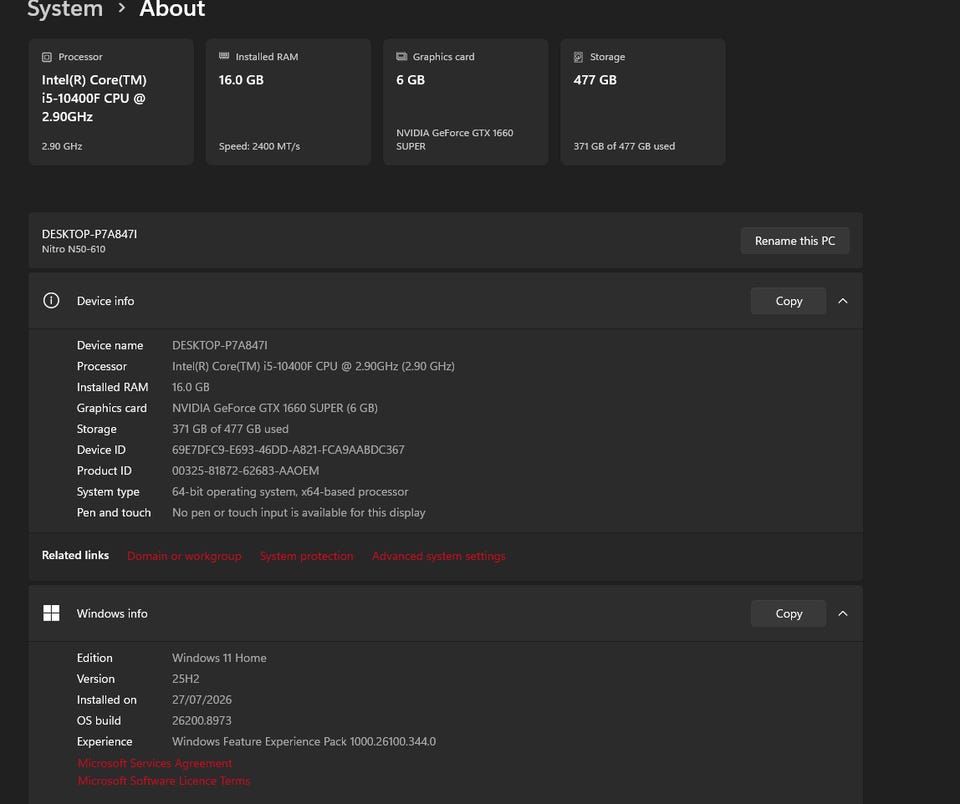Copy the Device info details
This screenshot has height=804, width=960.
click(789, 301)
